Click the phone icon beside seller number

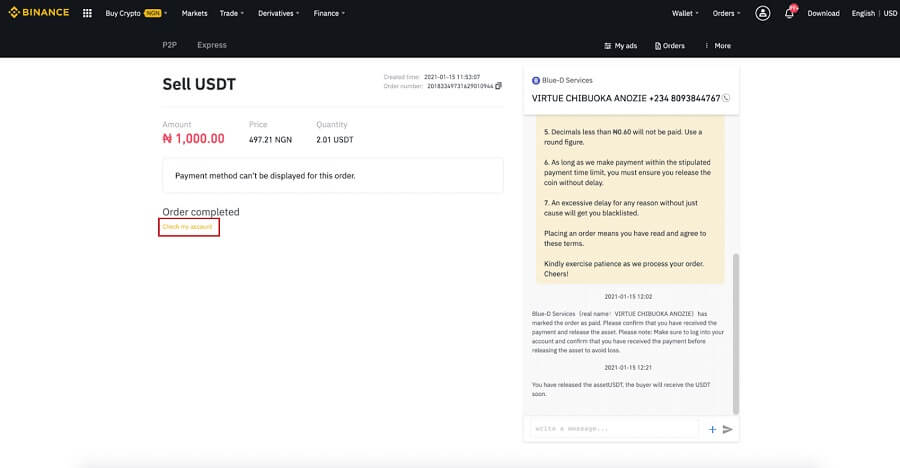(726, 98)
